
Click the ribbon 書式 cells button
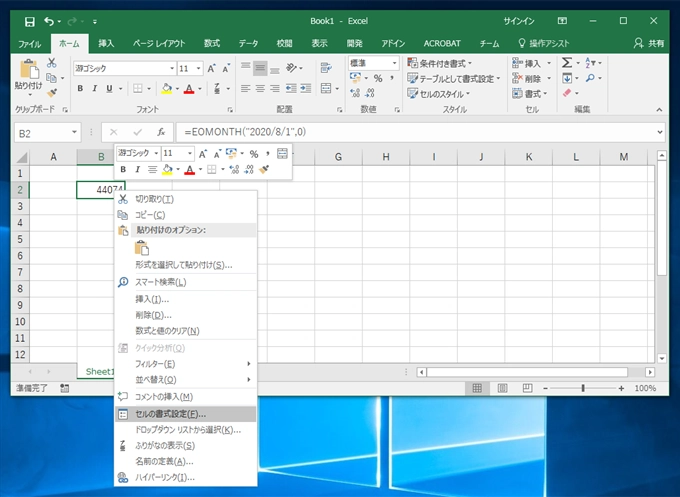tap(529, 94)
